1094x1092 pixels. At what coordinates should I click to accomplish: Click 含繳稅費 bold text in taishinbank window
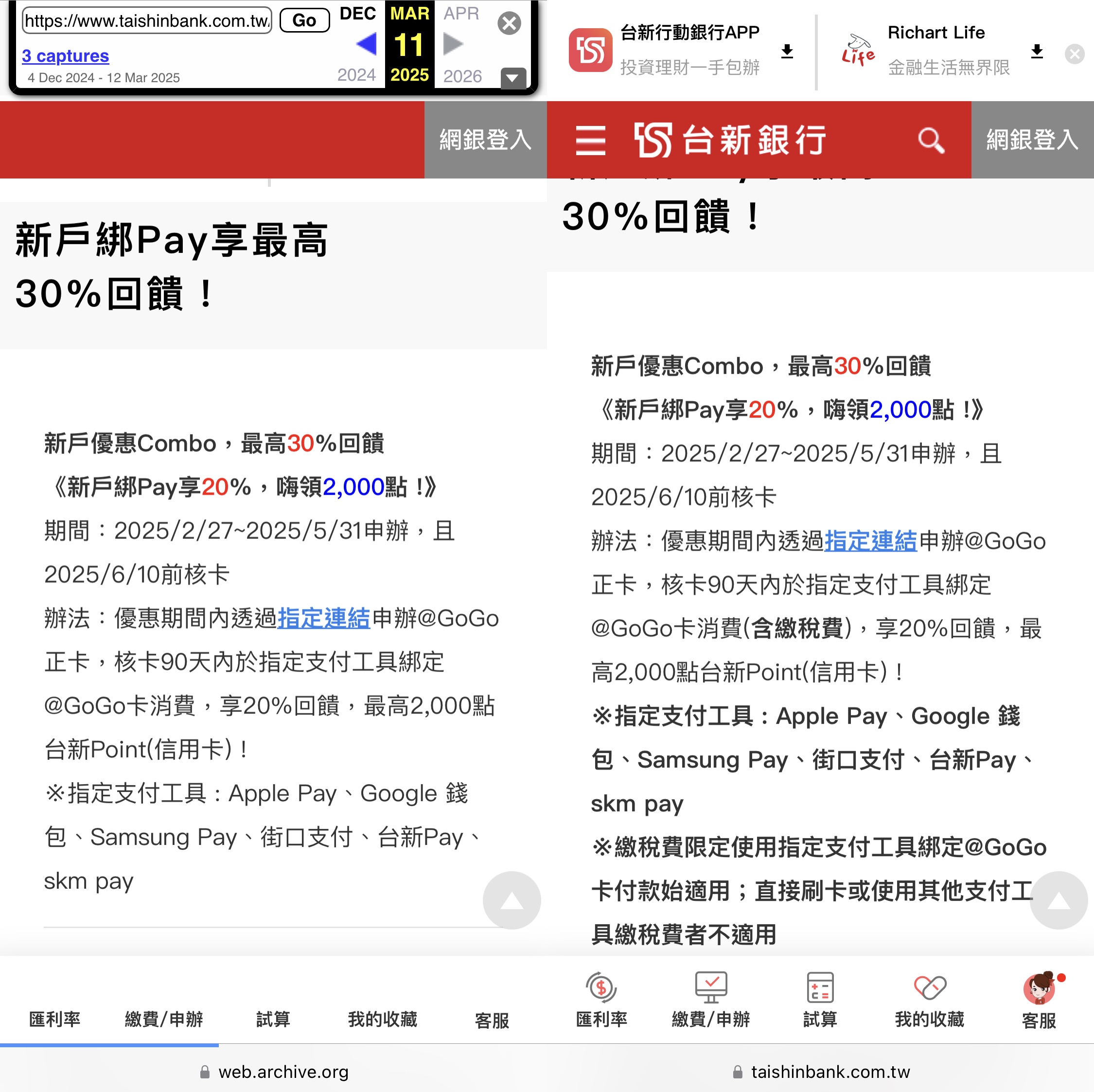797,628
